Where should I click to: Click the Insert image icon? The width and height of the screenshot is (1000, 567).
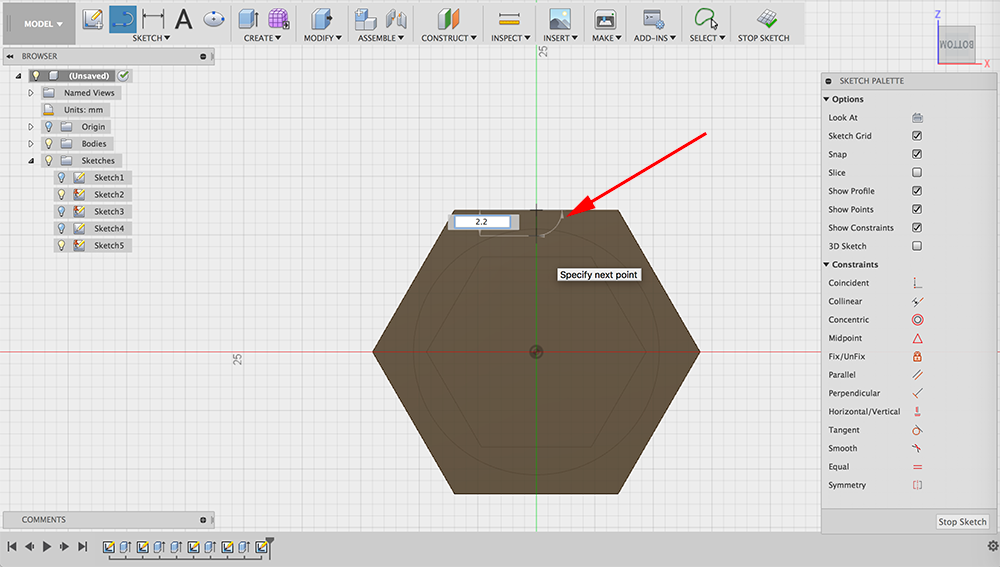coord(560,19)
